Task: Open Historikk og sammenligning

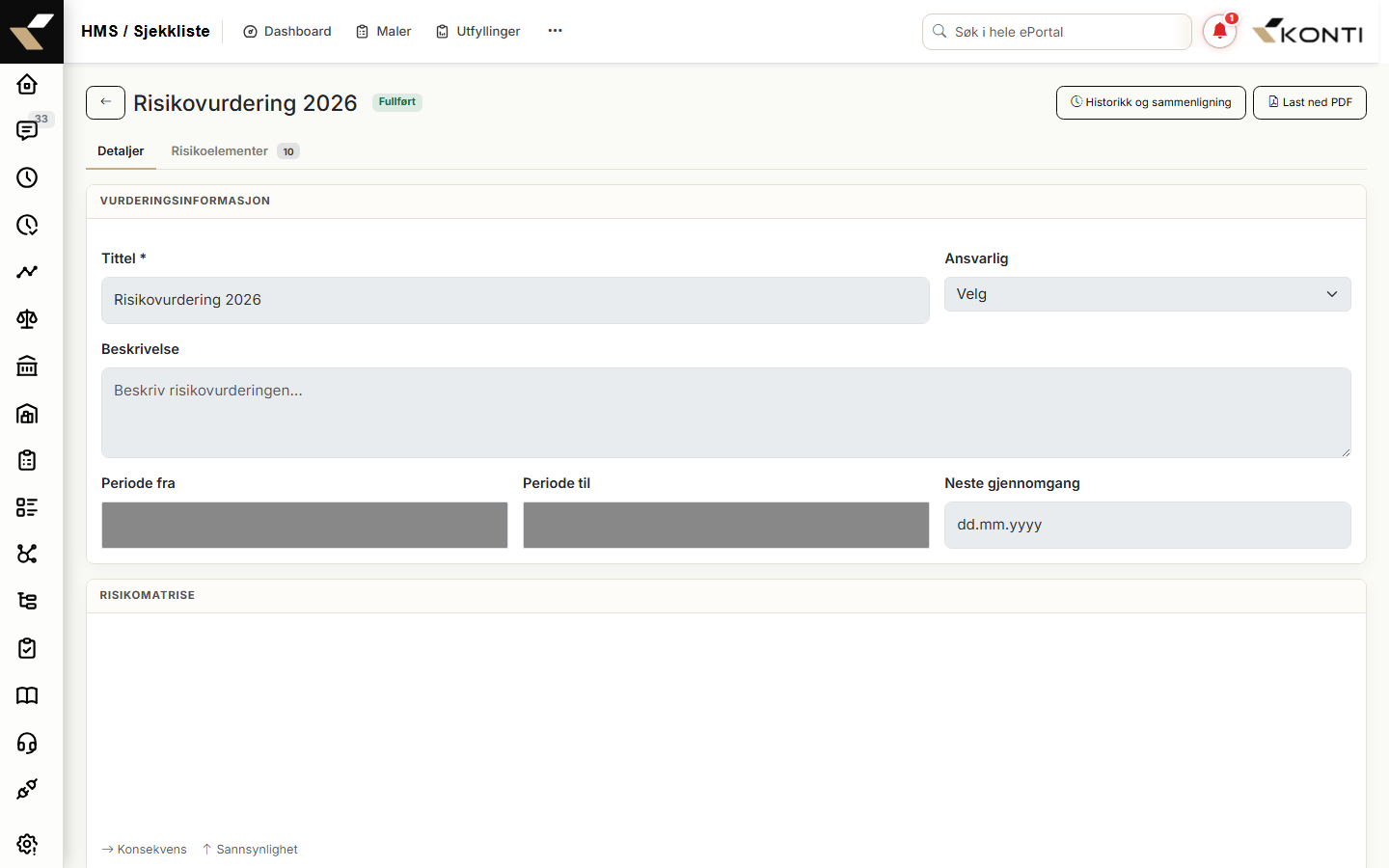Action: coord(1151,102)
